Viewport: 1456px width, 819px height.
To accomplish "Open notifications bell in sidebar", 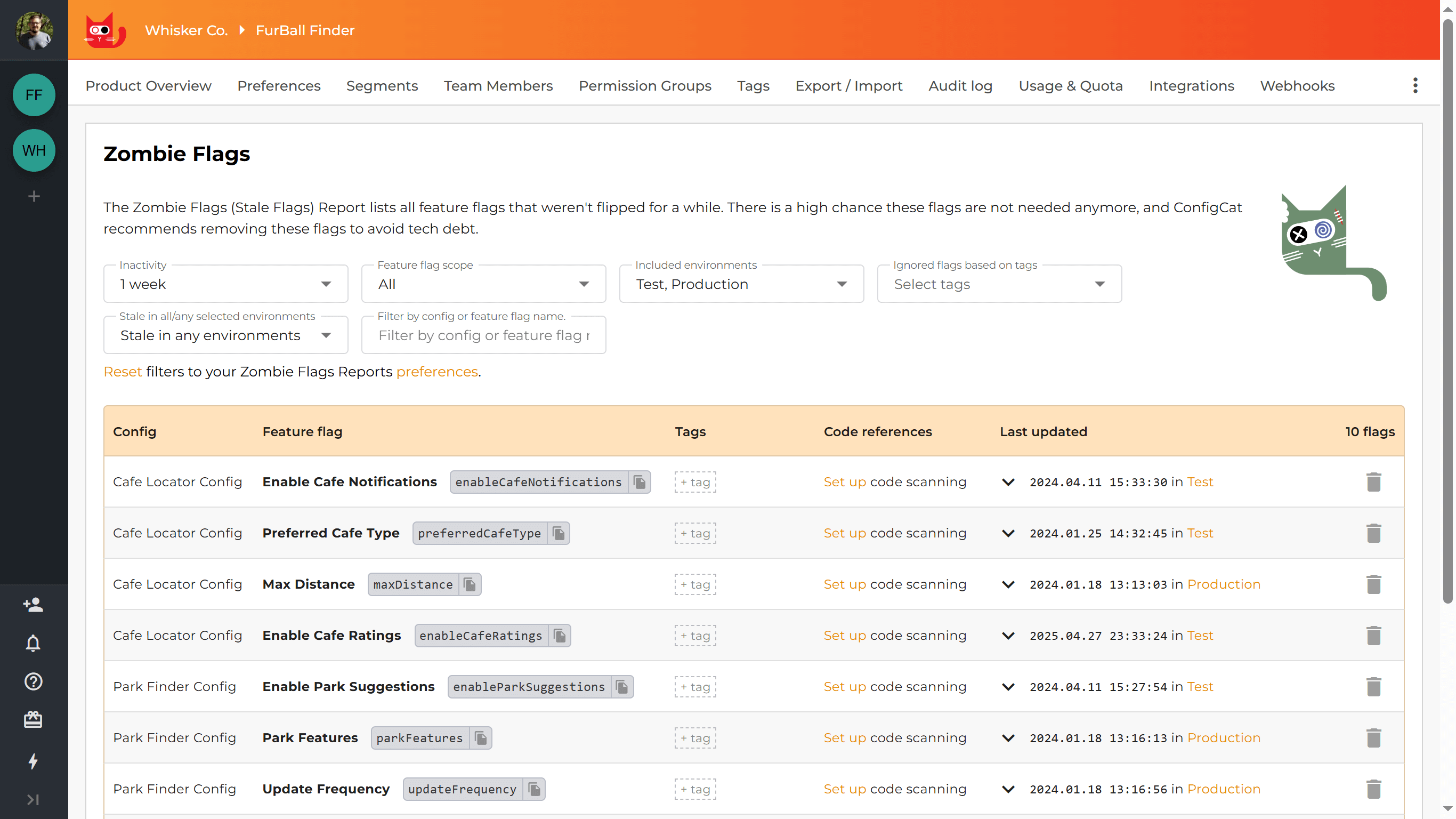I will click(34, 643).
